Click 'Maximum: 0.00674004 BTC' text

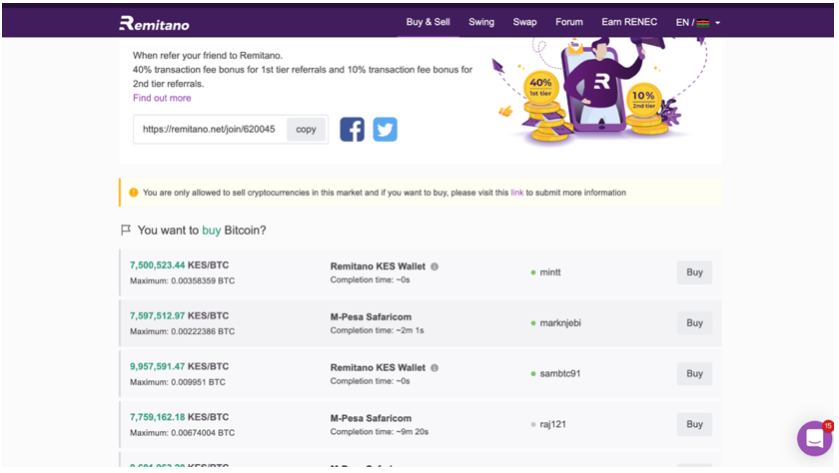coord(182,433)
